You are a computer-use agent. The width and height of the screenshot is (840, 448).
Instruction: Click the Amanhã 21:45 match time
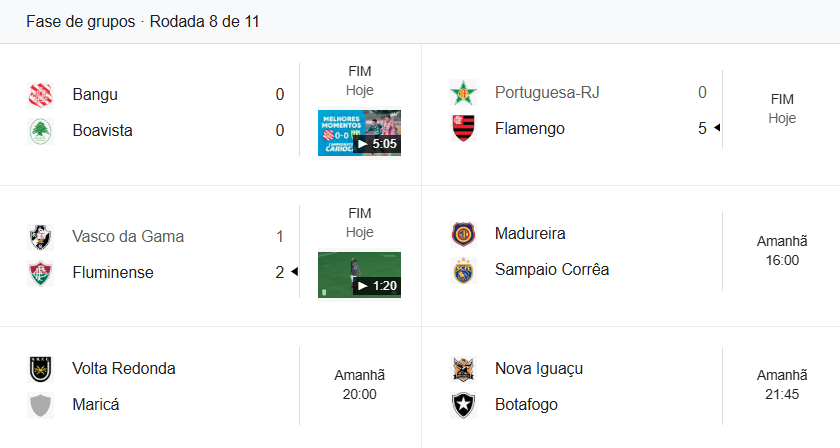[782, 385]
